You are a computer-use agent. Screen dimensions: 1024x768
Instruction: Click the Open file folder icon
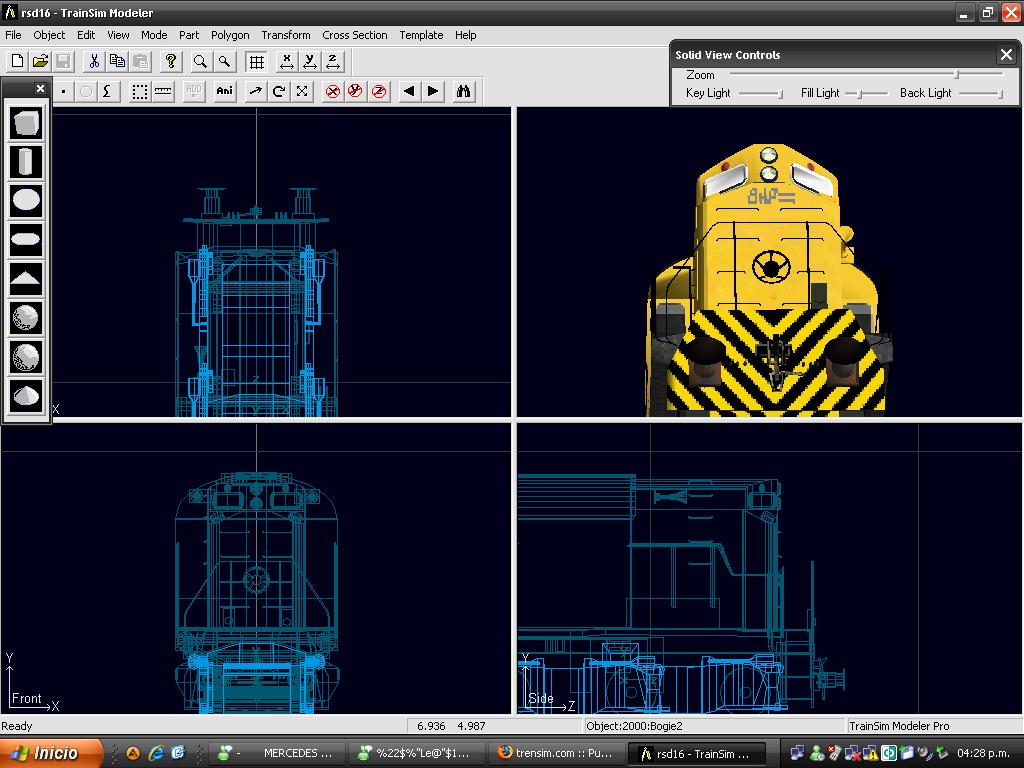40,62
